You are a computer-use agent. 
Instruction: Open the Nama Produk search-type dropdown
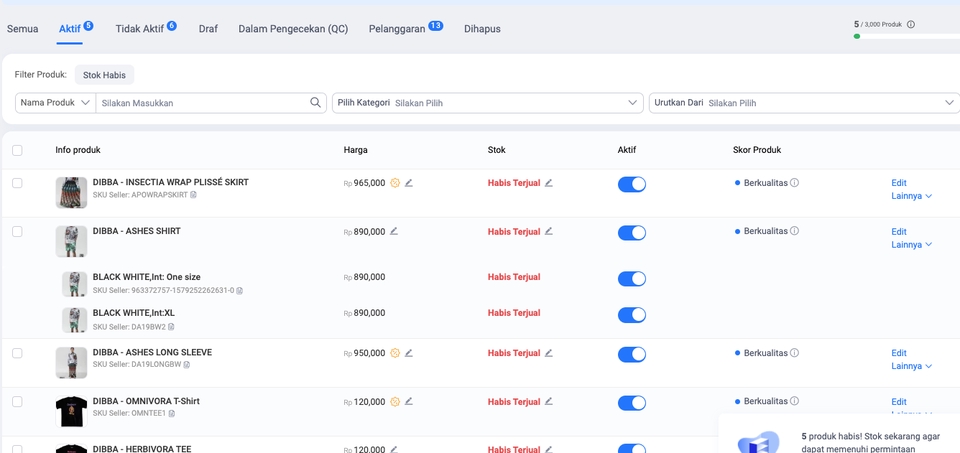(x=55, y=103)
